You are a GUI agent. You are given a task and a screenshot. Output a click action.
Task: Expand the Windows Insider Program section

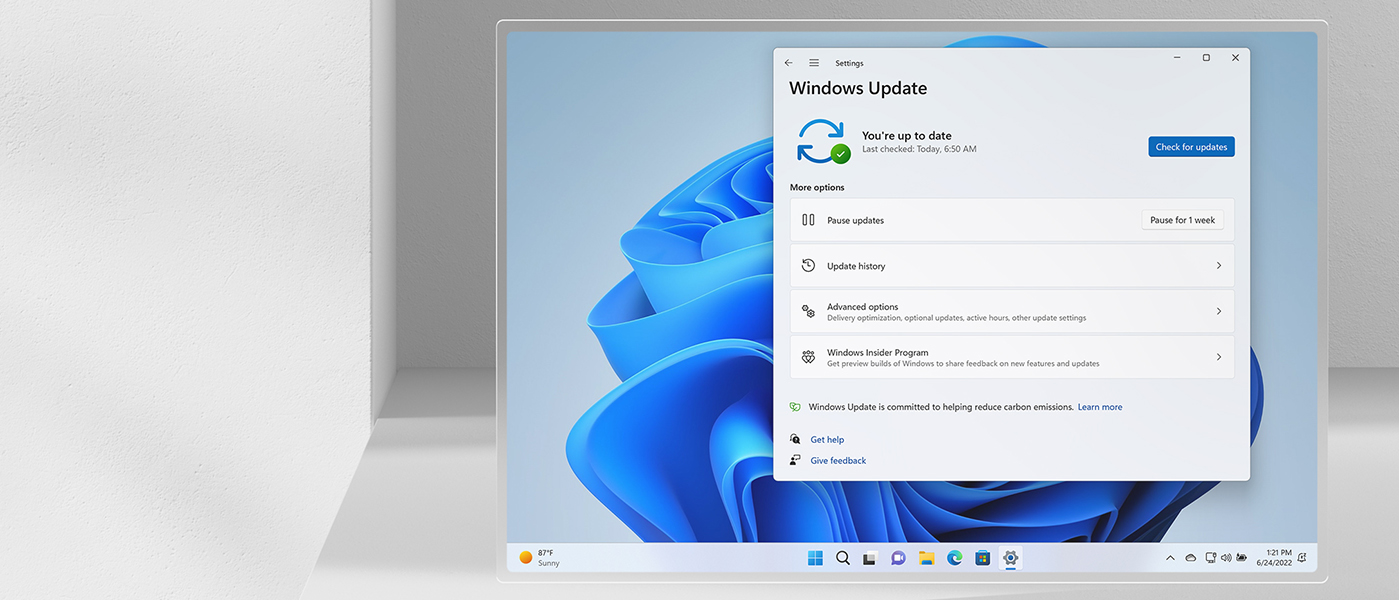[1218, 356]
